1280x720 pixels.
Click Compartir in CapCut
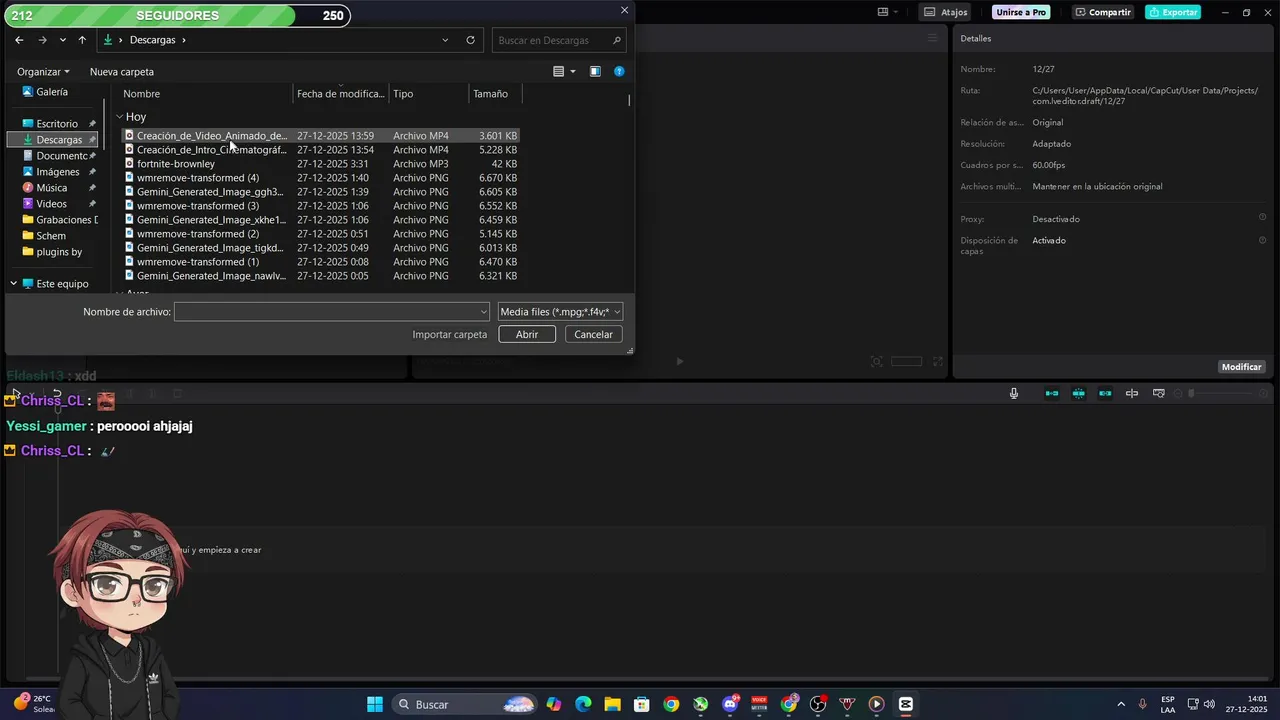tap(1103, 12)
